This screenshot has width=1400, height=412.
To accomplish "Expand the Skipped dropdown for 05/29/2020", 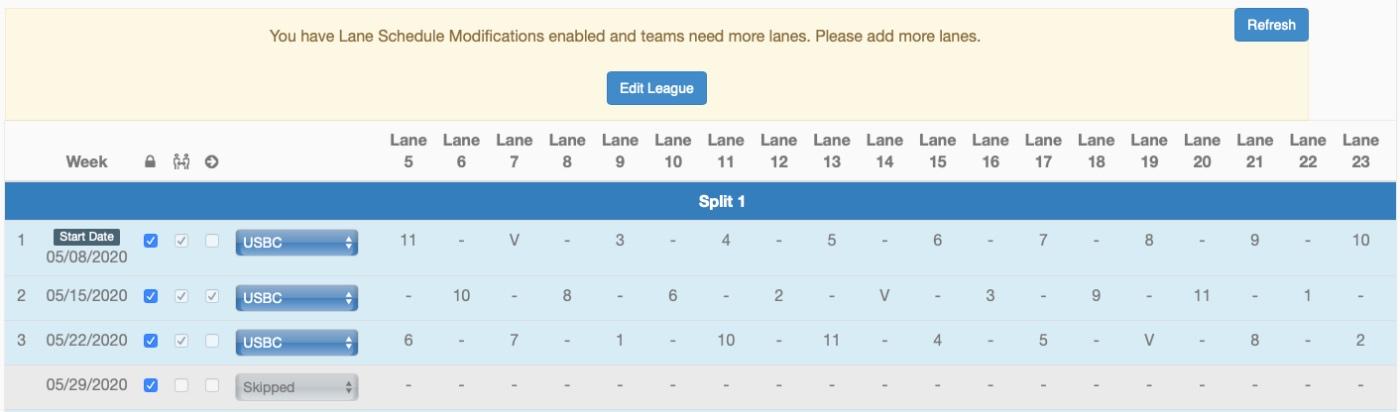I will [296, 387].
